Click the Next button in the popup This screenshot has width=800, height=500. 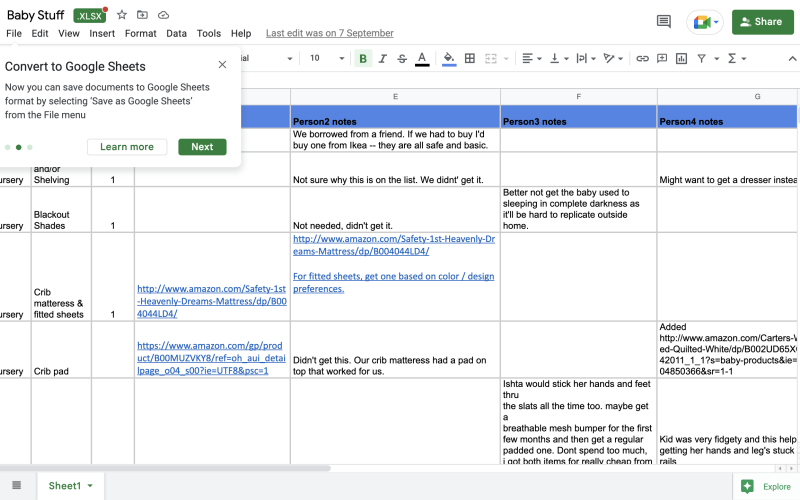tap(202, 147)
